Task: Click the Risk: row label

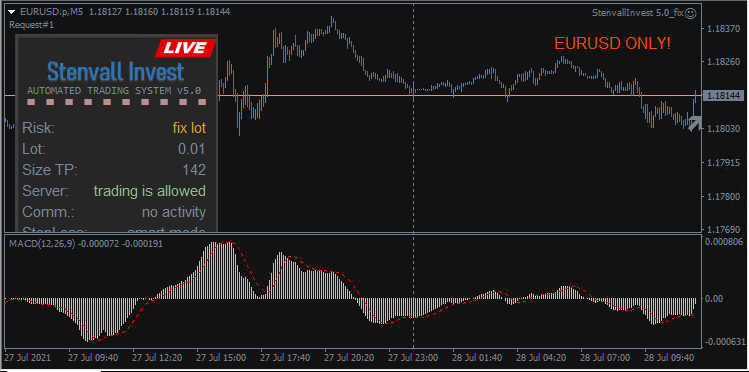Action: 39,128
